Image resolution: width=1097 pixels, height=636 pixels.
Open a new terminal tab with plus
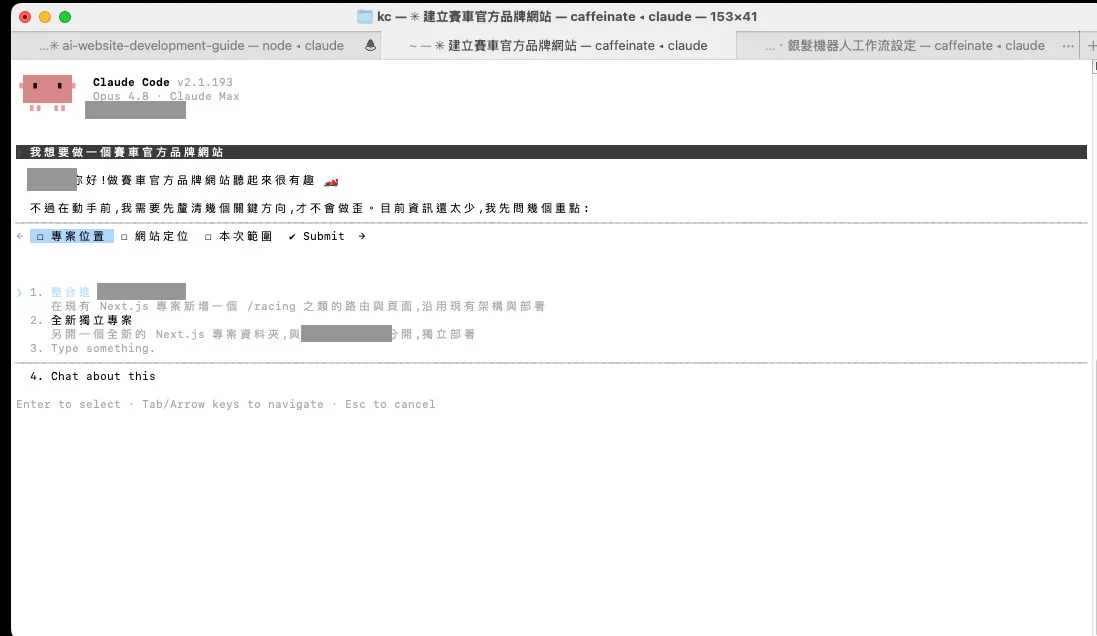click(x=1091, y=45)
